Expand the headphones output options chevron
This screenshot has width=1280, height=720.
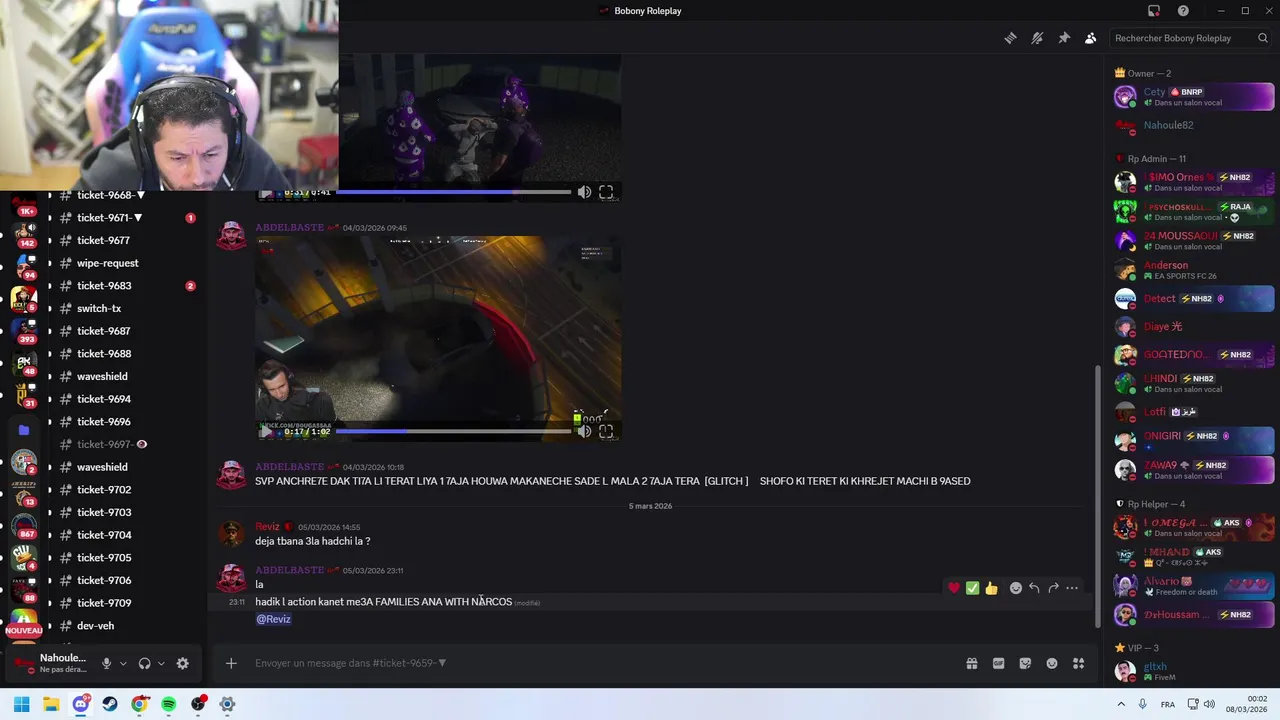click(161, 663)
